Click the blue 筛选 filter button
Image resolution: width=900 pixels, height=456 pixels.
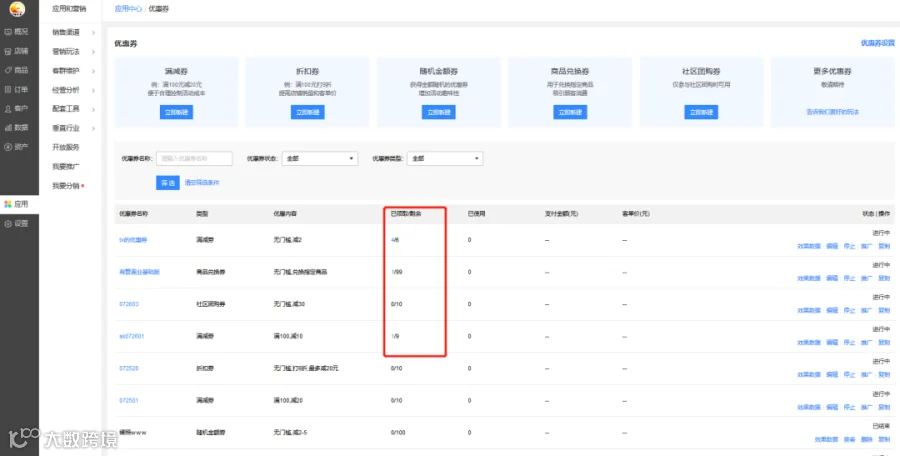pos(168,183)
